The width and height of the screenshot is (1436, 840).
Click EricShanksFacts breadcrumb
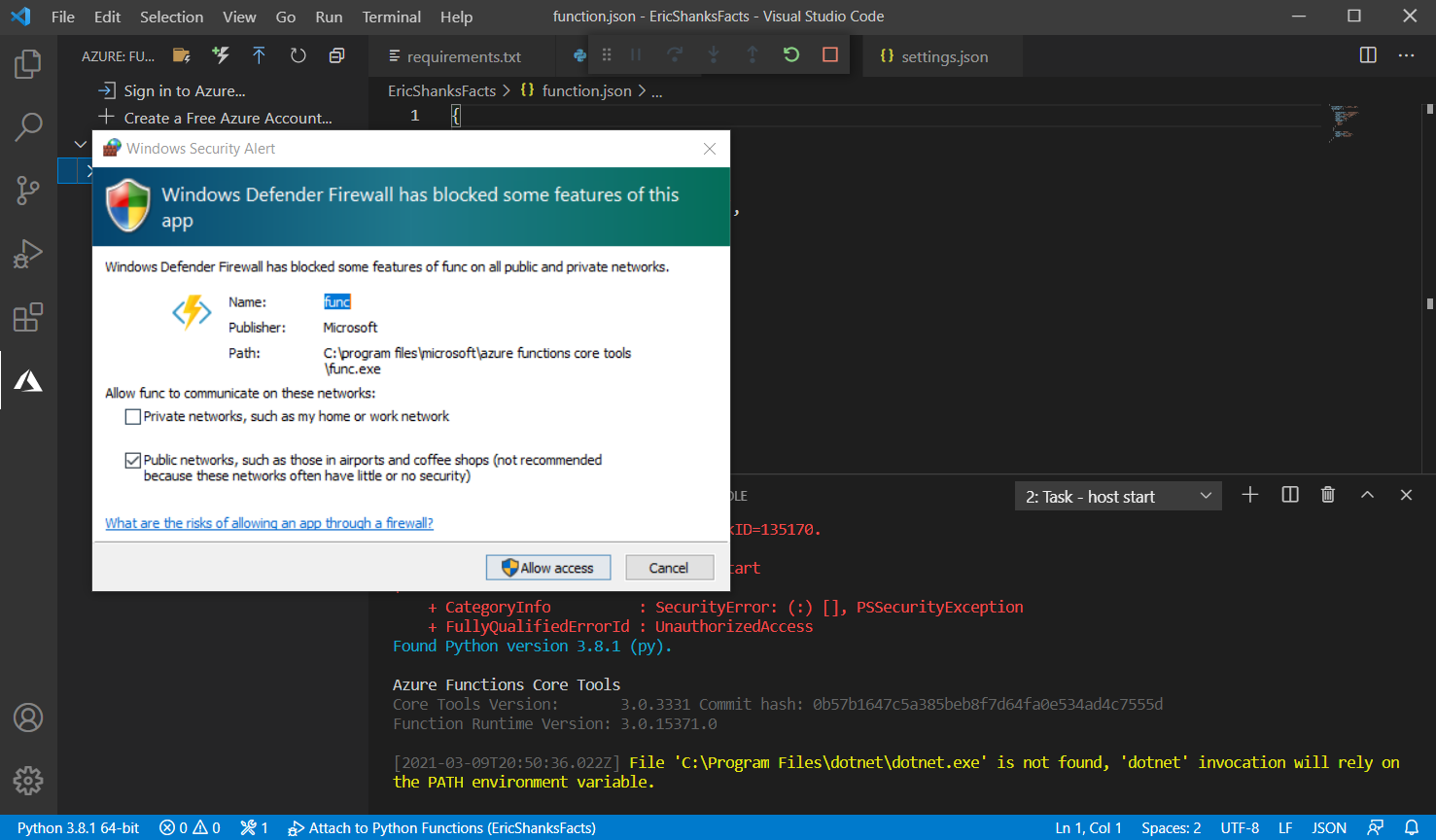442,90
